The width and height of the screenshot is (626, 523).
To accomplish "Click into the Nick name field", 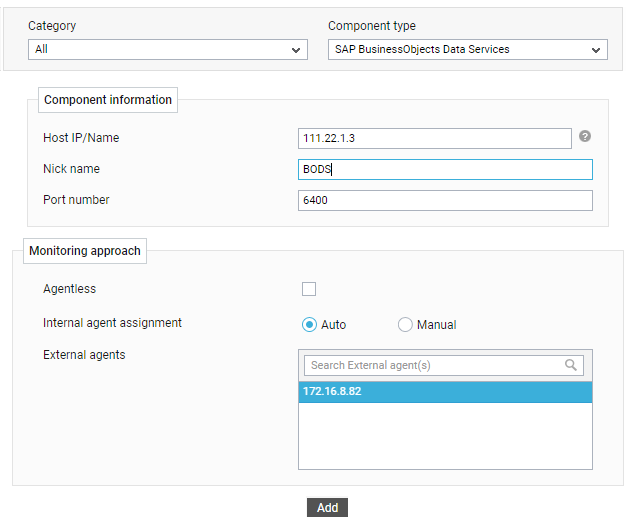I will click(445, 169).
